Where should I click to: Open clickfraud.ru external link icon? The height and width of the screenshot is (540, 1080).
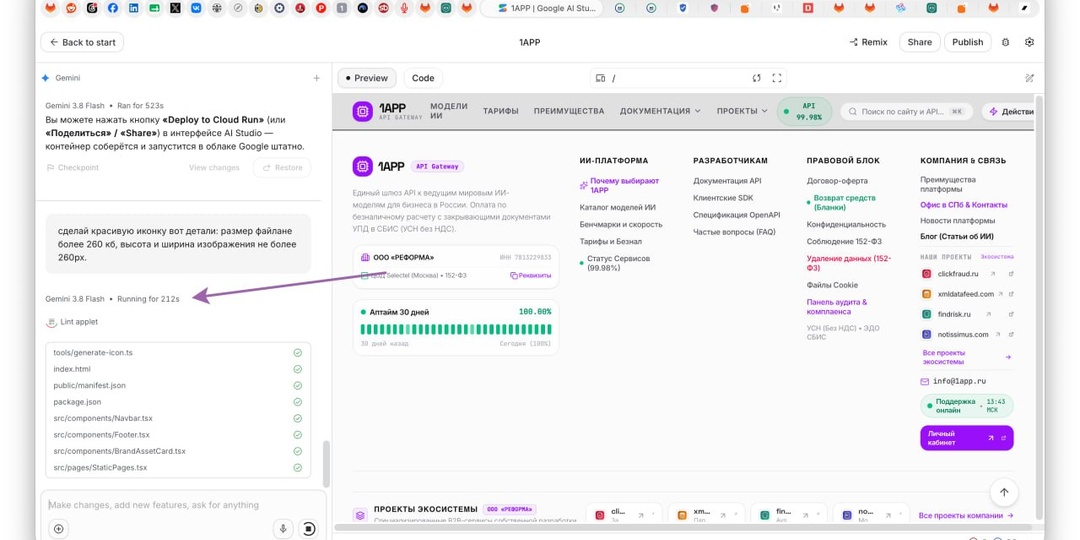click(x=1011, y=274)
